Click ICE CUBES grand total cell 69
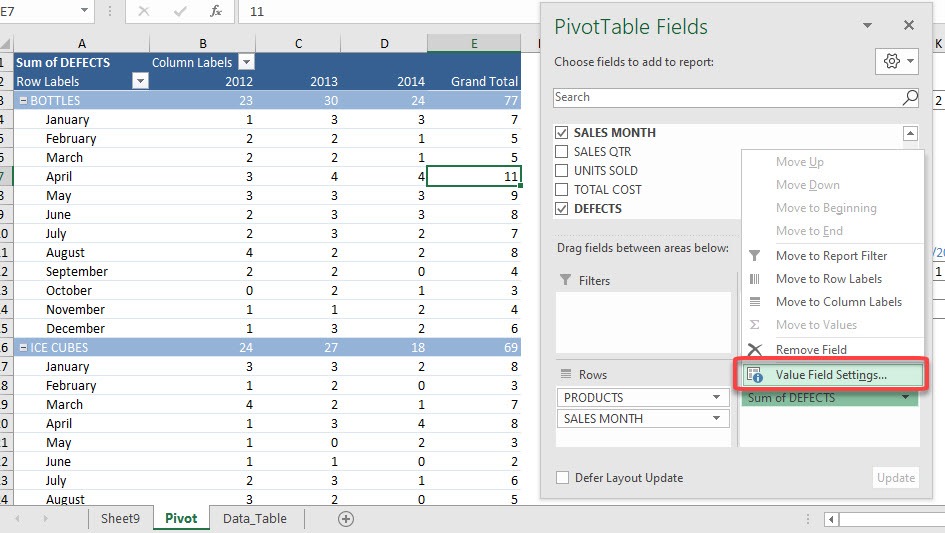The image size is (945, 533). [x=474, y=348]
